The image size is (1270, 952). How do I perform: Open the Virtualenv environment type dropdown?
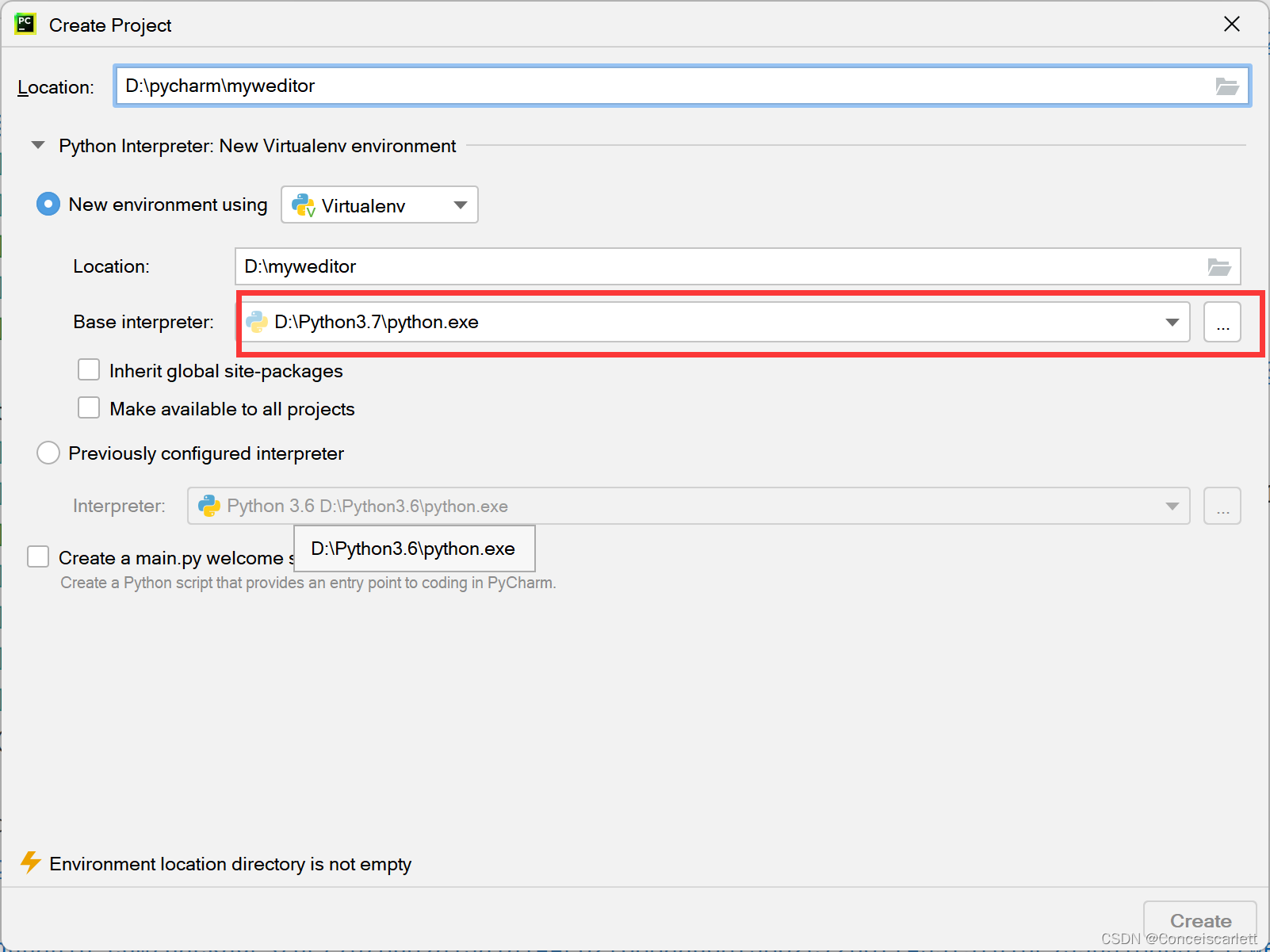pyautogui.click(x=460, y=205)
